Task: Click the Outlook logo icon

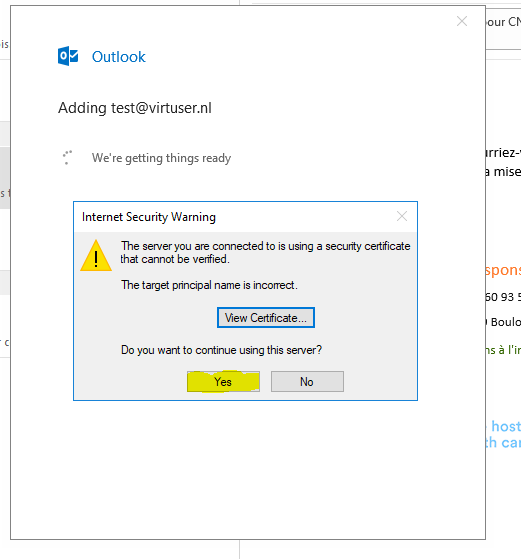Action: click(x=68, y=56)
